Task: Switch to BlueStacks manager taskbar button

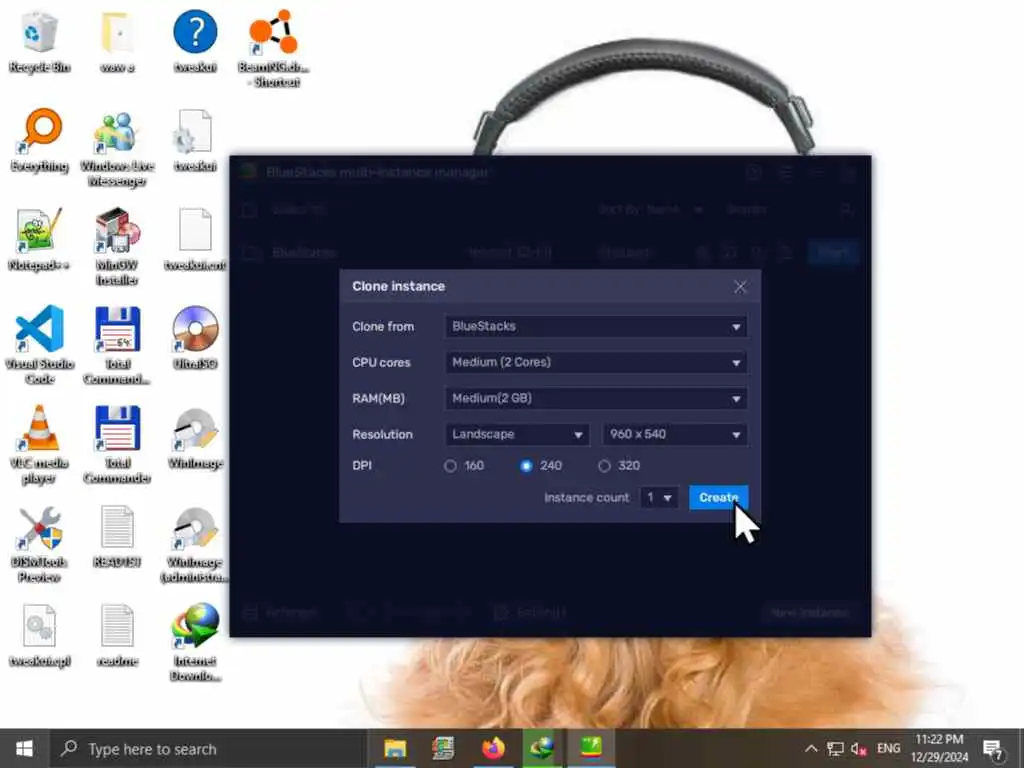Action: 591,748
